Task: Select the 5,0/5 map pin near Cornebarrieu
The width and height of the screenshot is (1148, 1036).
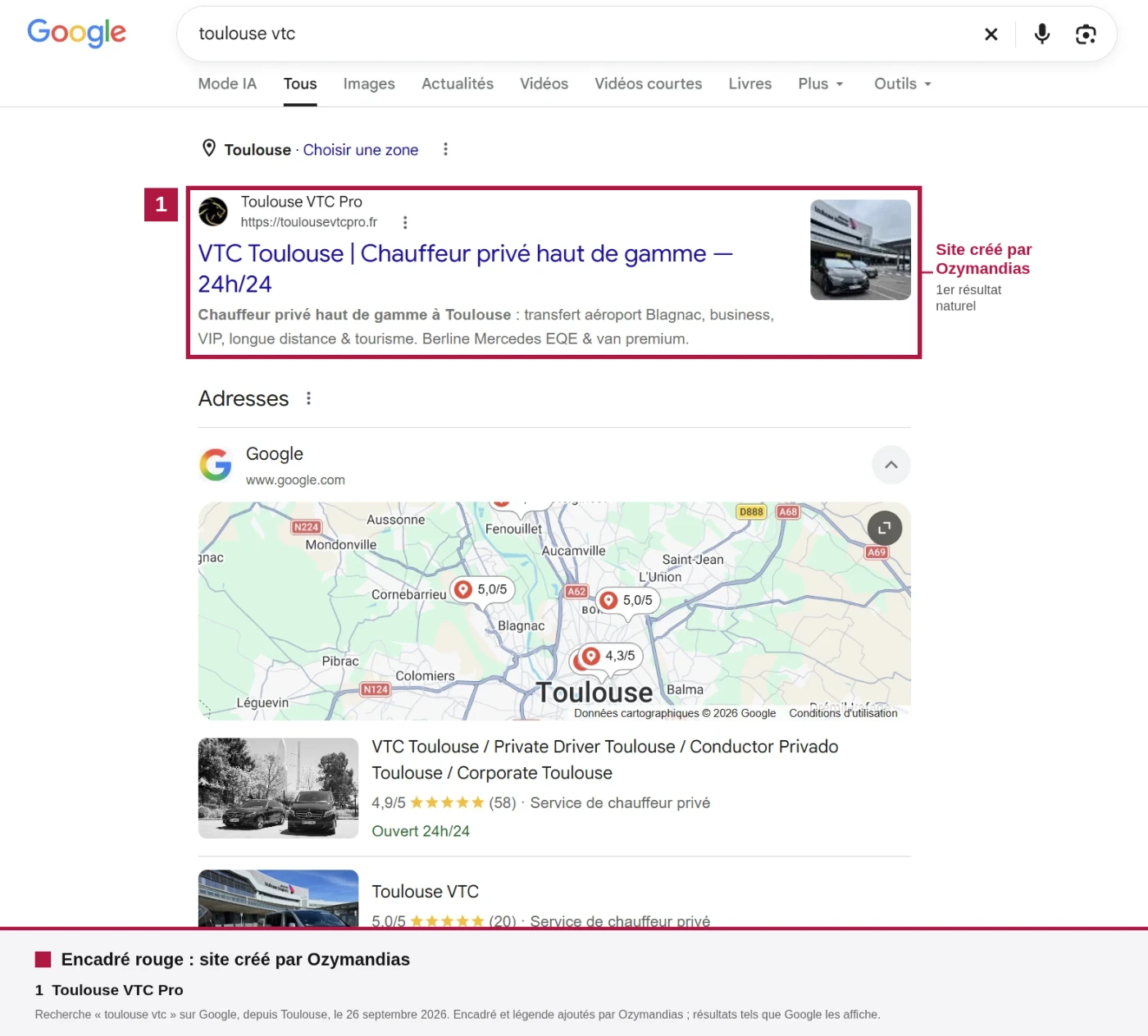Action: [x=483, y=589]
